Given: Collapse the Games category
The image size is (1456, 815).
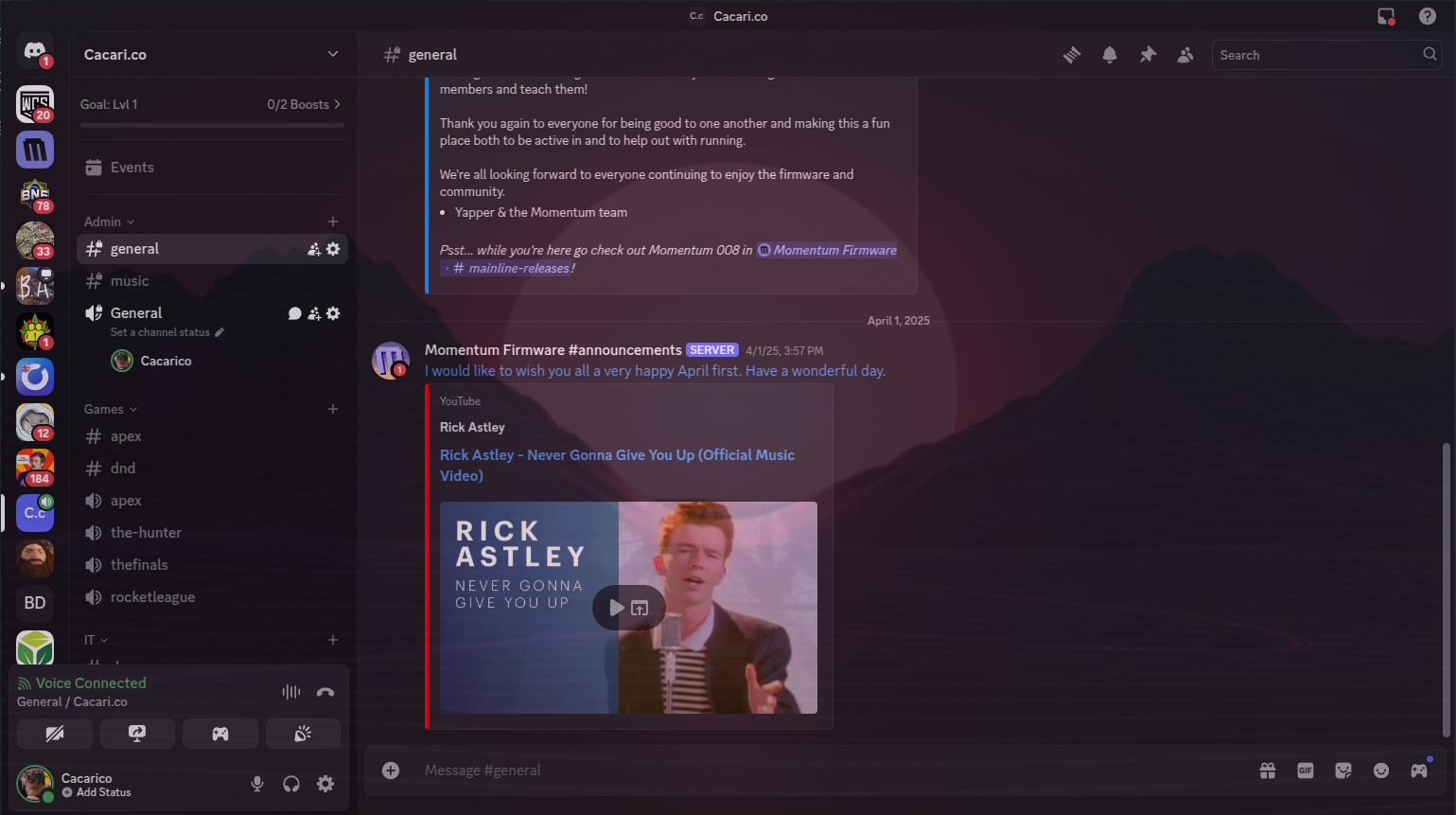Looking at the screenshot, I should pyautogui.click(x=111, y=409).
